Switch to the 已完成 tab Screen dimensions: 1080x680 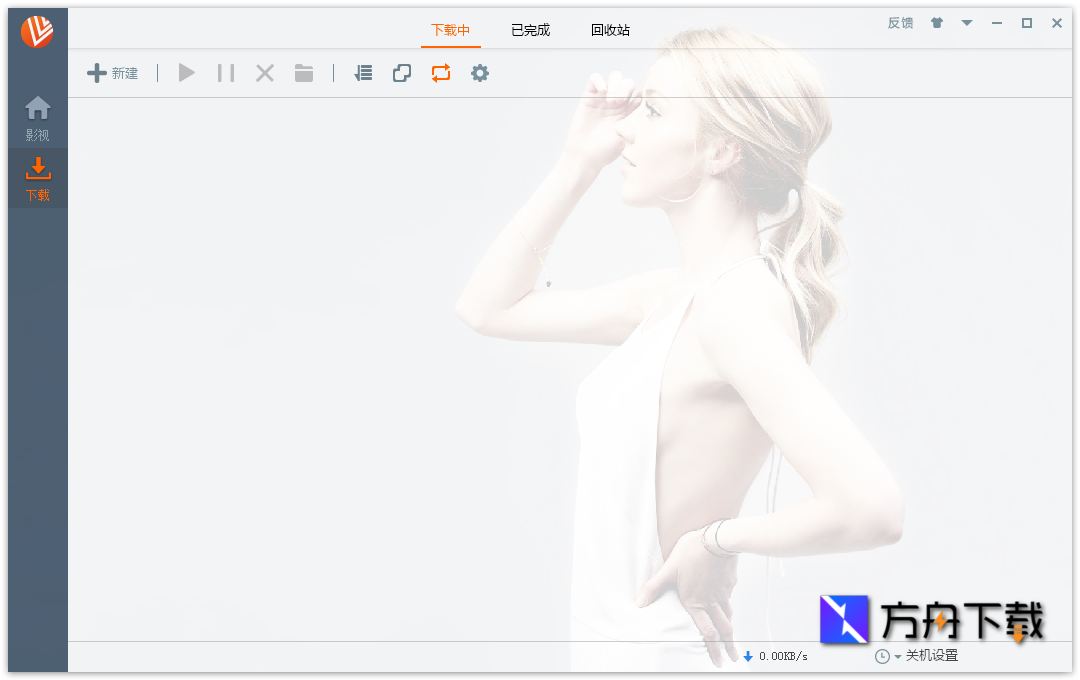pos(530,30)
